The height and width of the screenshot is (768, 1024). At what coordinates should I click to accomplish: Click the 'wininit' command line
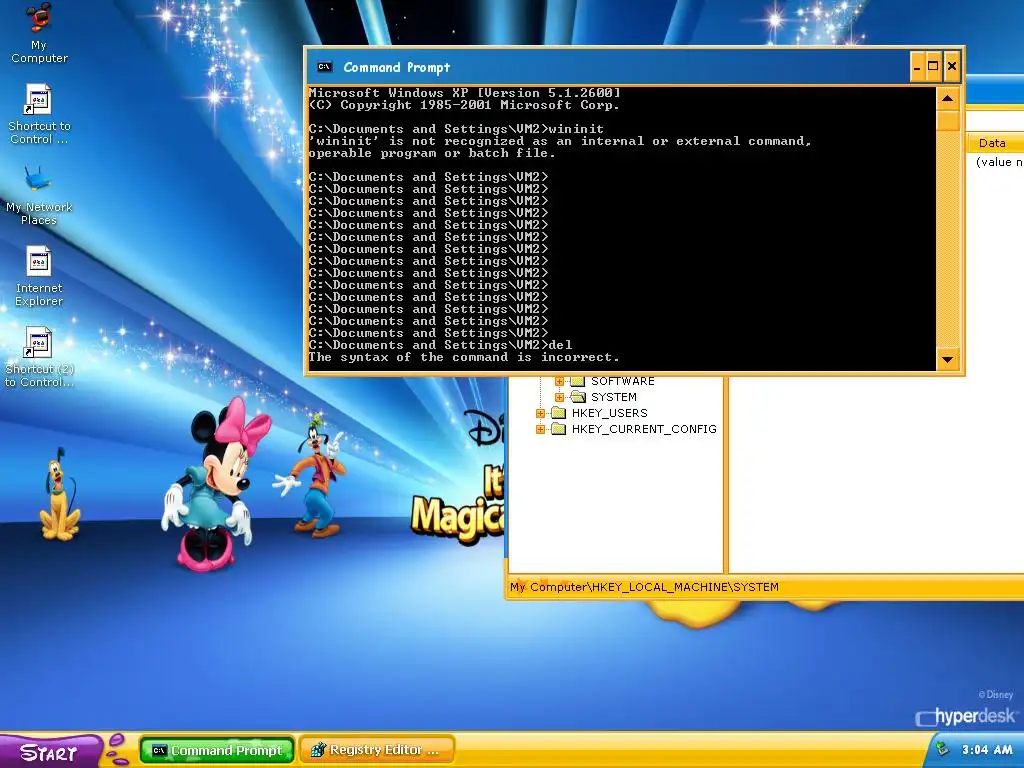[x=456, y=129]
